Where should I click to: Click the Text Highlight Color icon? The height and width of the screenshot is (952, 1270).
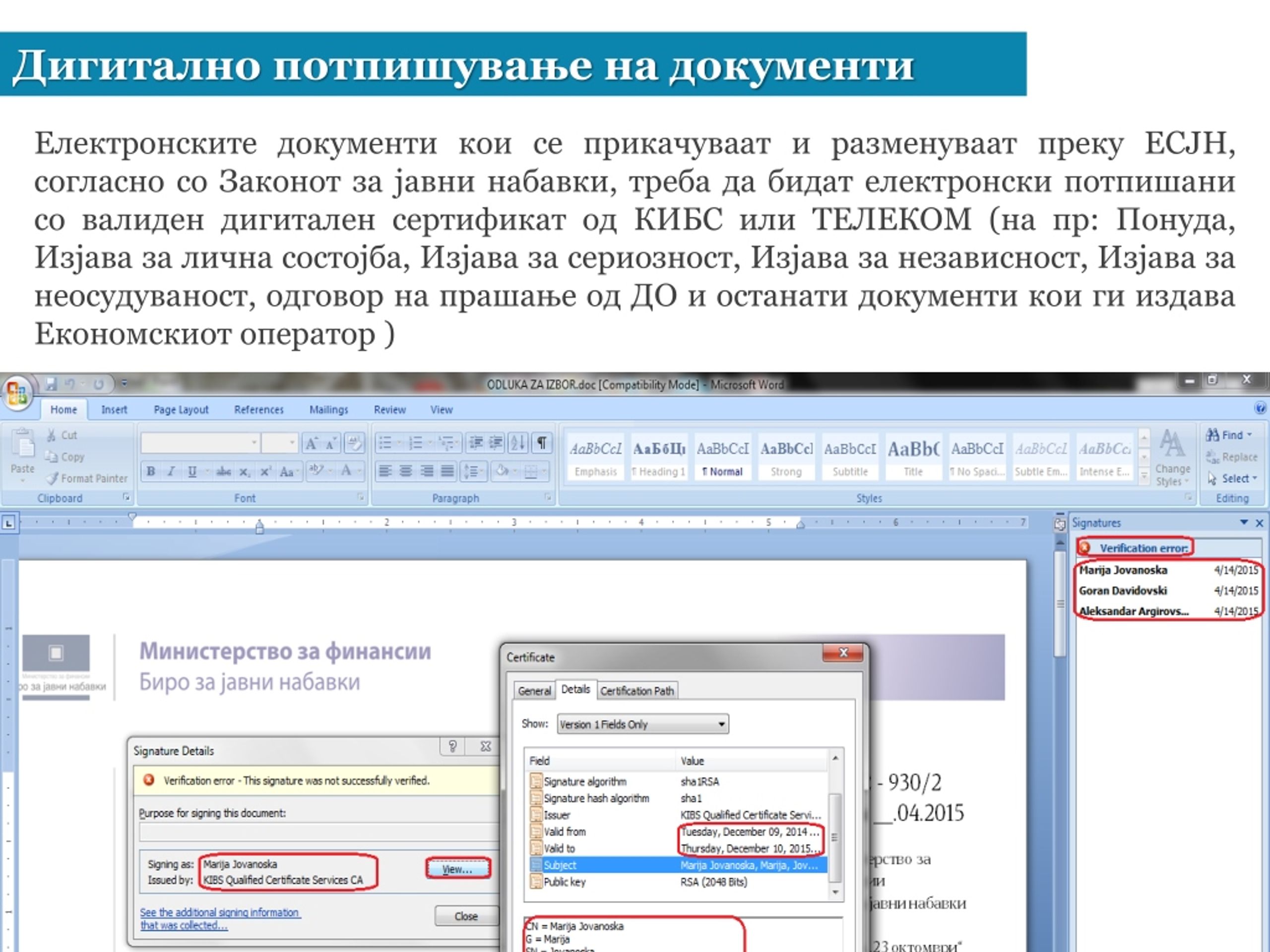tap(316, 471)
